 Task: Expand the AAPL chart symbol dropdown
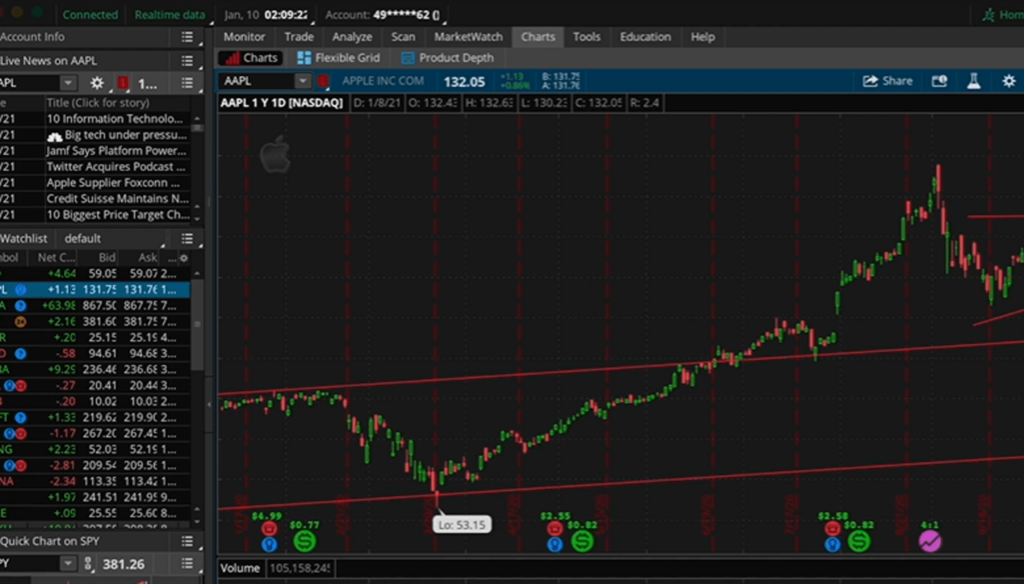(301, 81)
